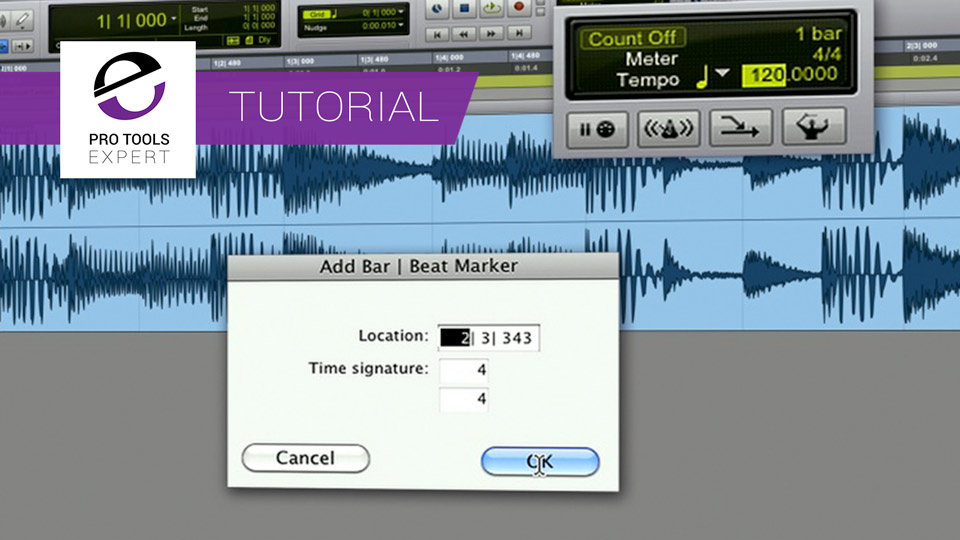Click the Tempo note resolution icon
The height and width of the screenshot is (540, 960).
click(702, 77)
